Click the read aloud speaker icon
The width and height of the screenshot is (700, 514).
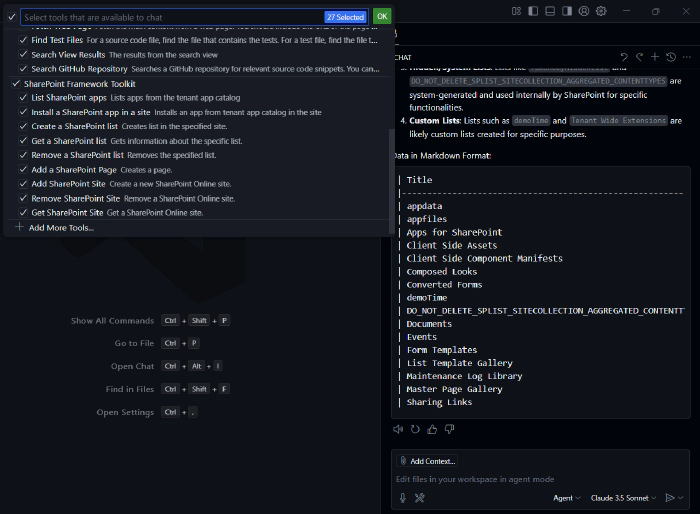(398, 429)
